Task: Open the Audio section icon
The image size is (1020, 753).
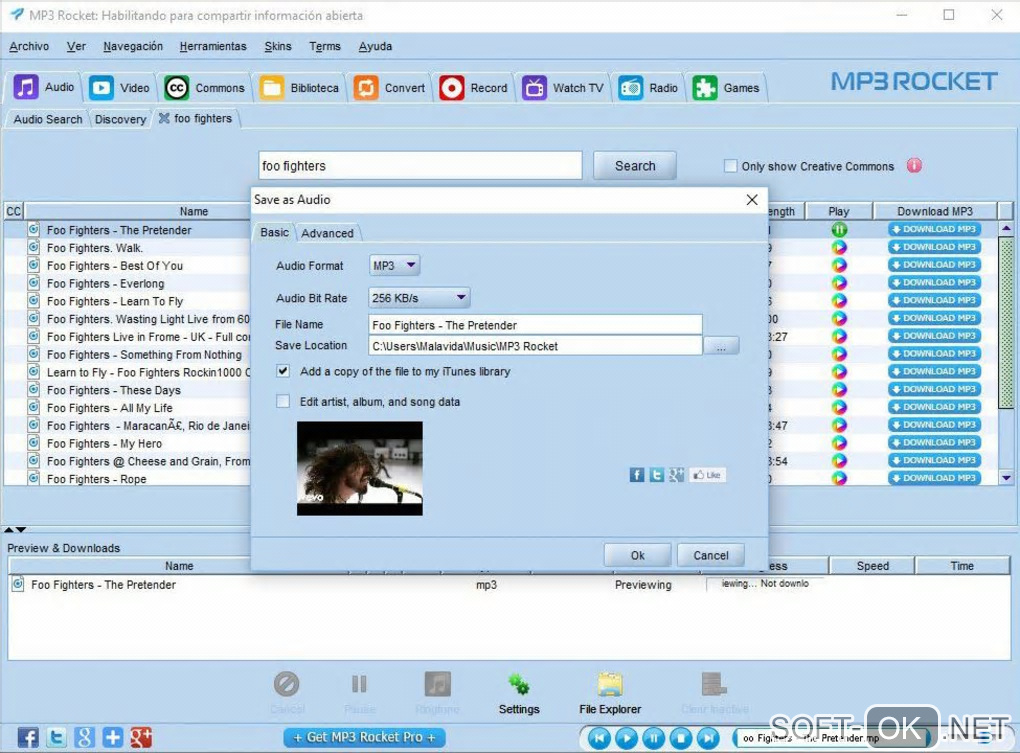Action: [26, 87]
